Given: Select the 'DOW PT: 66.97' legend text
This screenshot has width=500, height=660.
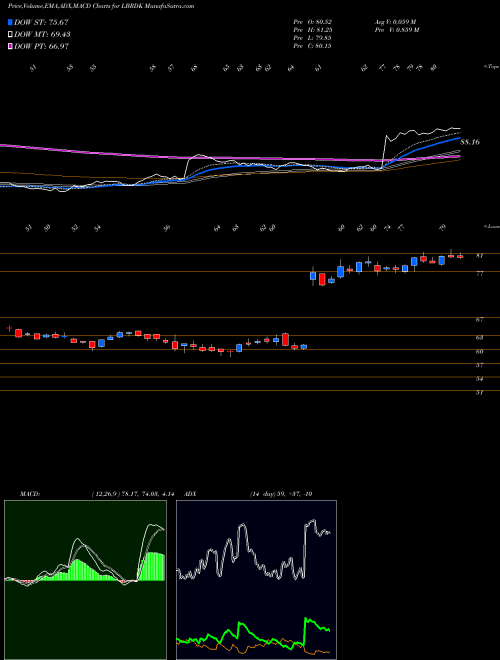Looking at the screenshot, I should (42, 46).
